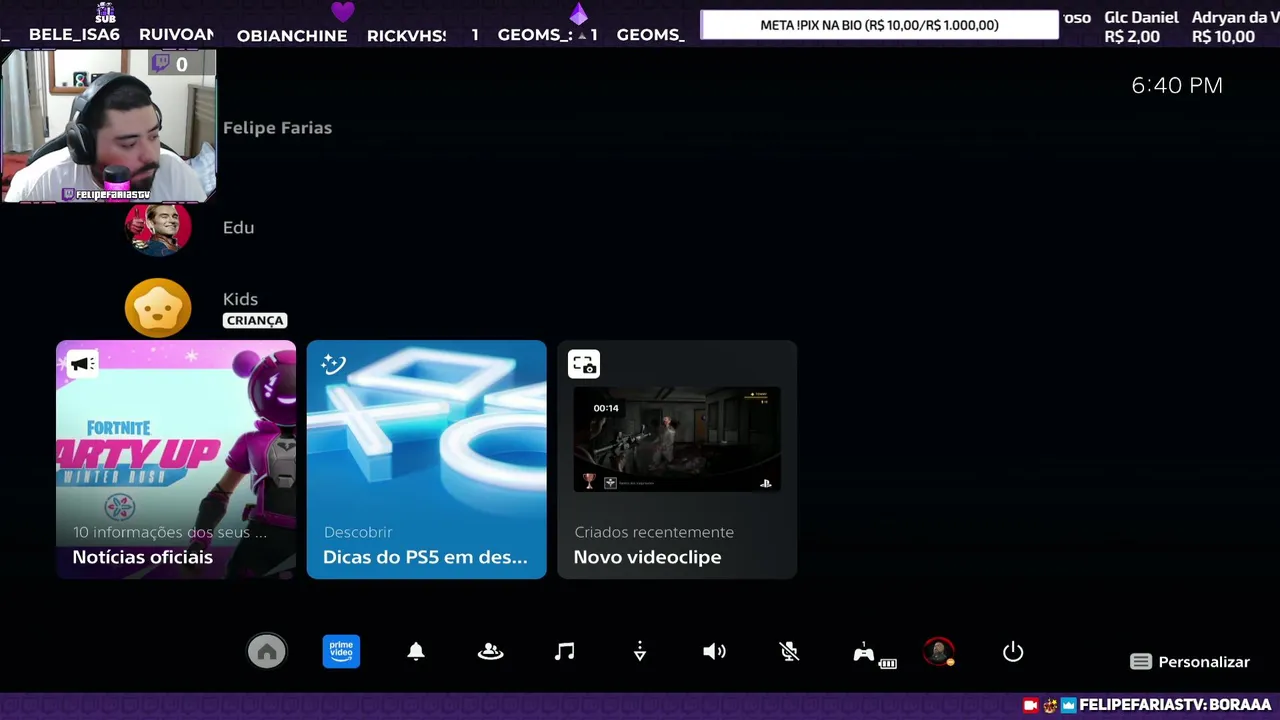This screenshot has height=720, width=1280.
Task: Toggle the microphone mute icon
Action: [789, 652]
